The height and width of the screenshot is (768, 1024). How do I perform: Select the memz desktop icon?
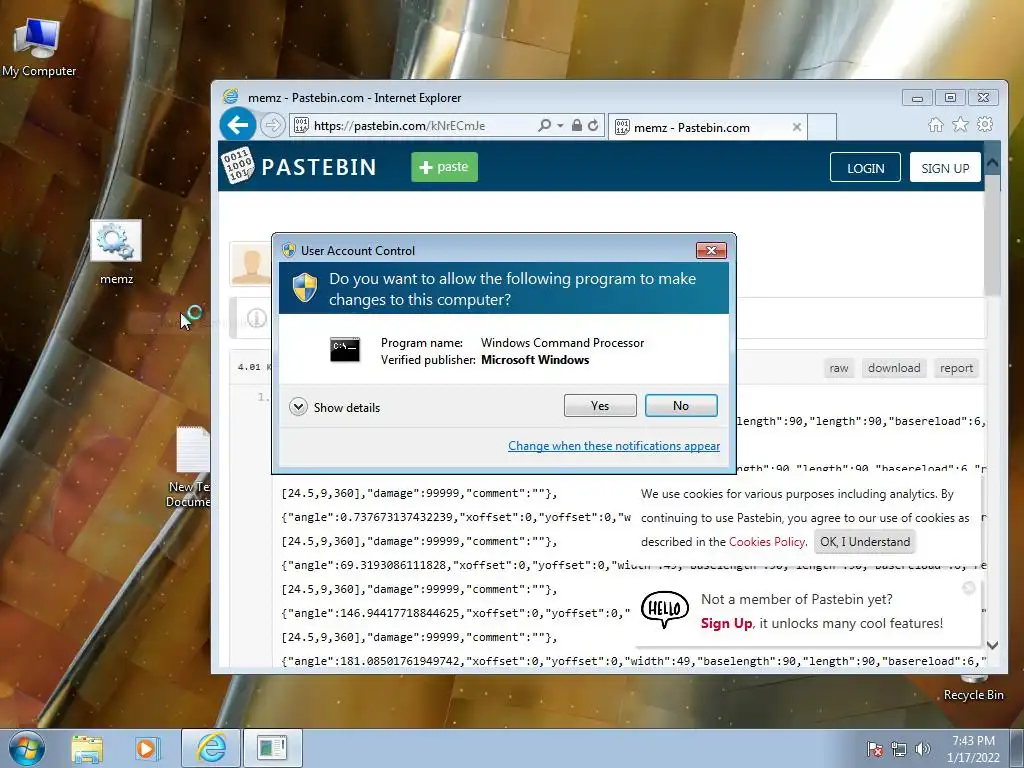[x=116, y=253]
